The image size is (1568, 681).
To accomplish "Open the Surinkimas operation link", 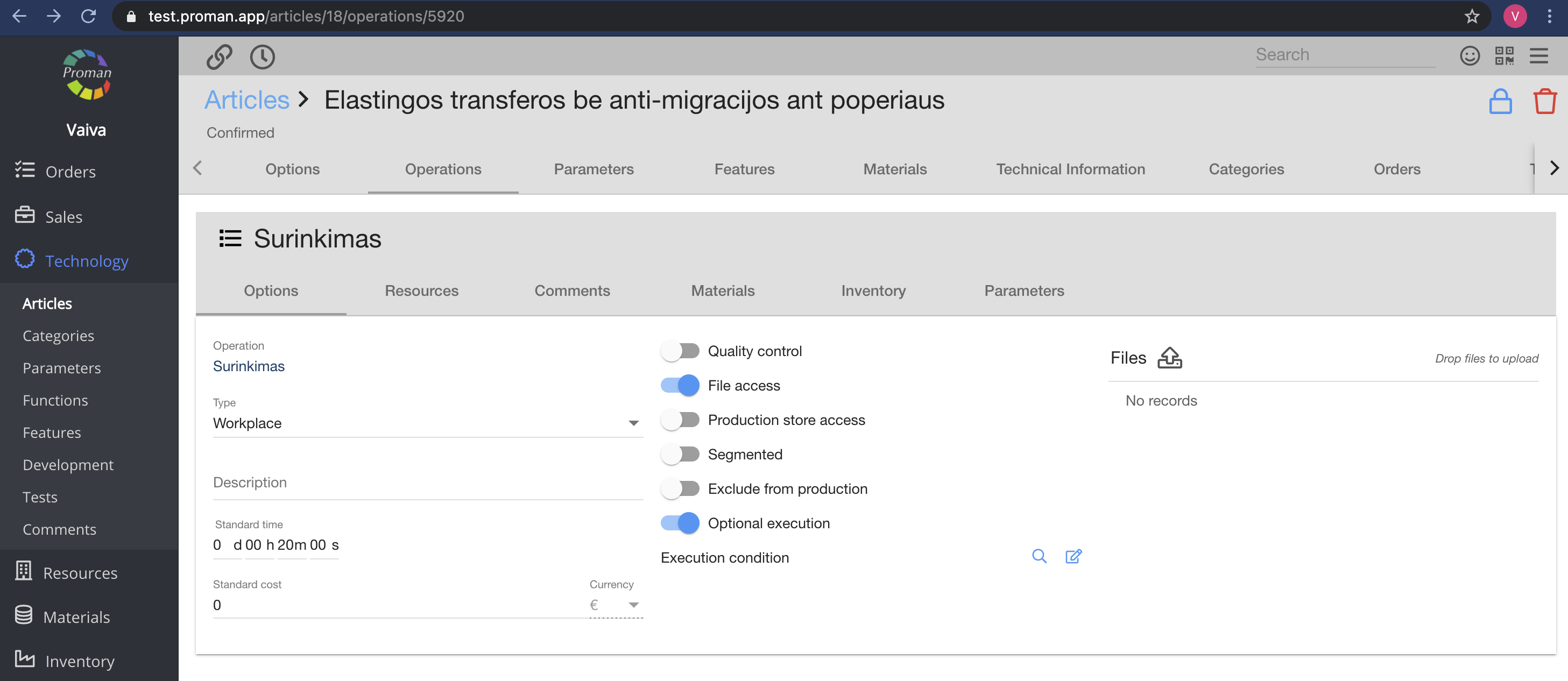I will coord(249,366).
